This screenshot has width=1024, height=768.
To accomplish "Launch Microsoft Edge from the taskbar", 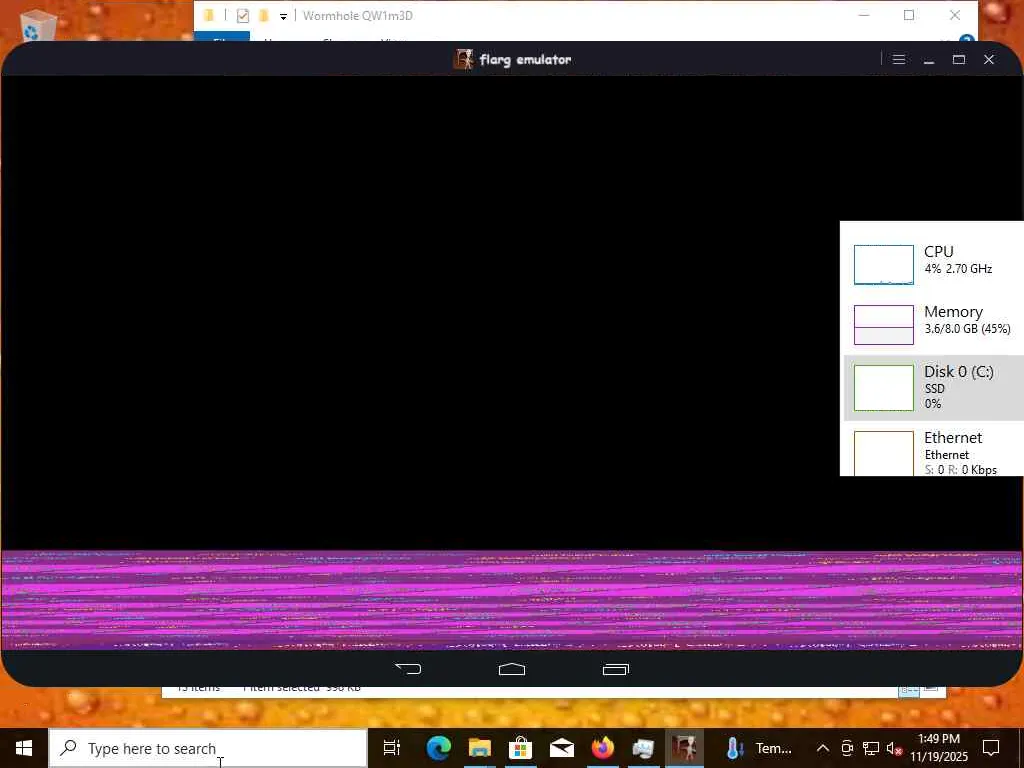I will [438, 748].
